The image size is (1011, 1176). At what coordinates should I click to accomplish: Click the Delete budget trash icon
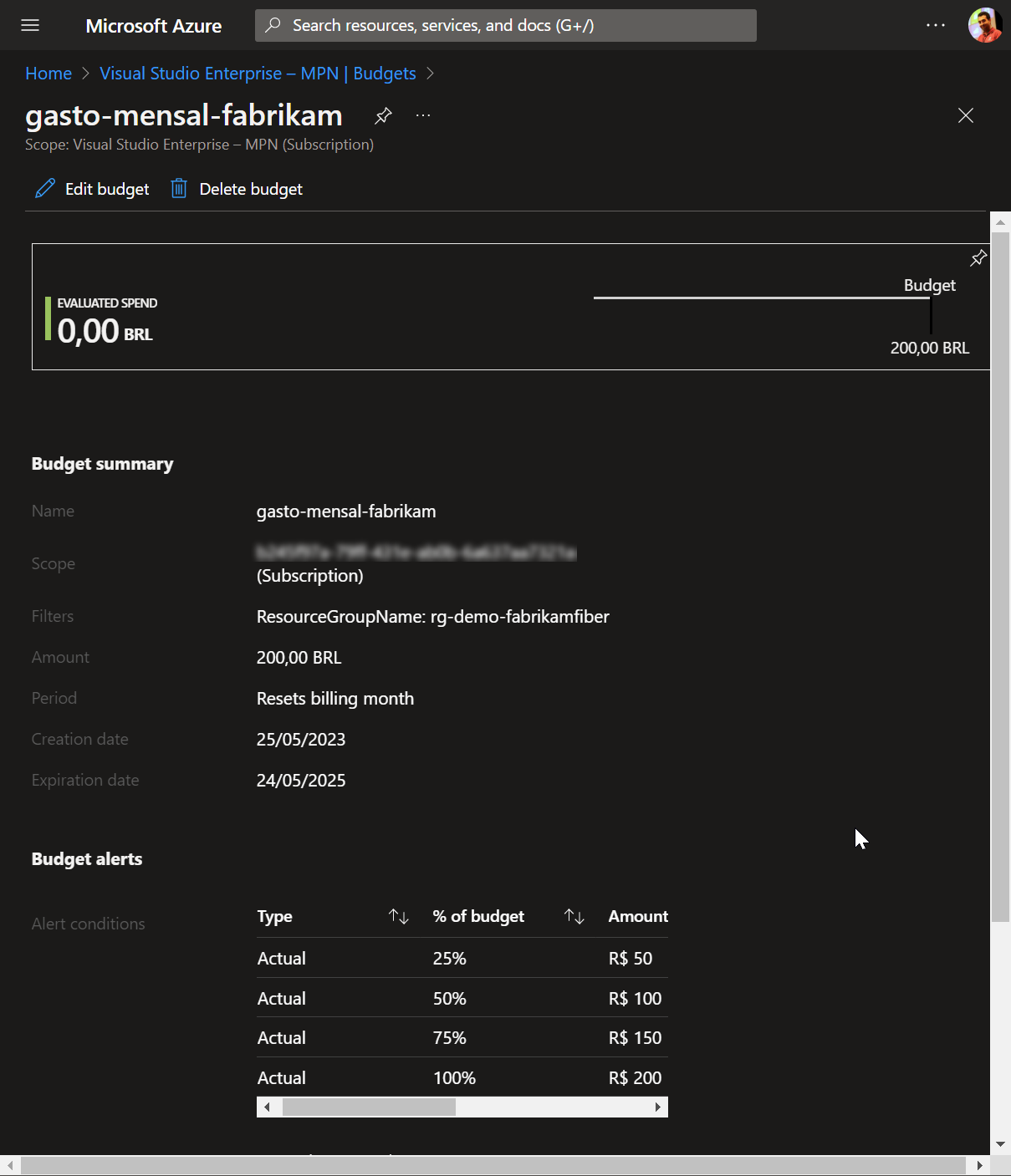point(179,189)
